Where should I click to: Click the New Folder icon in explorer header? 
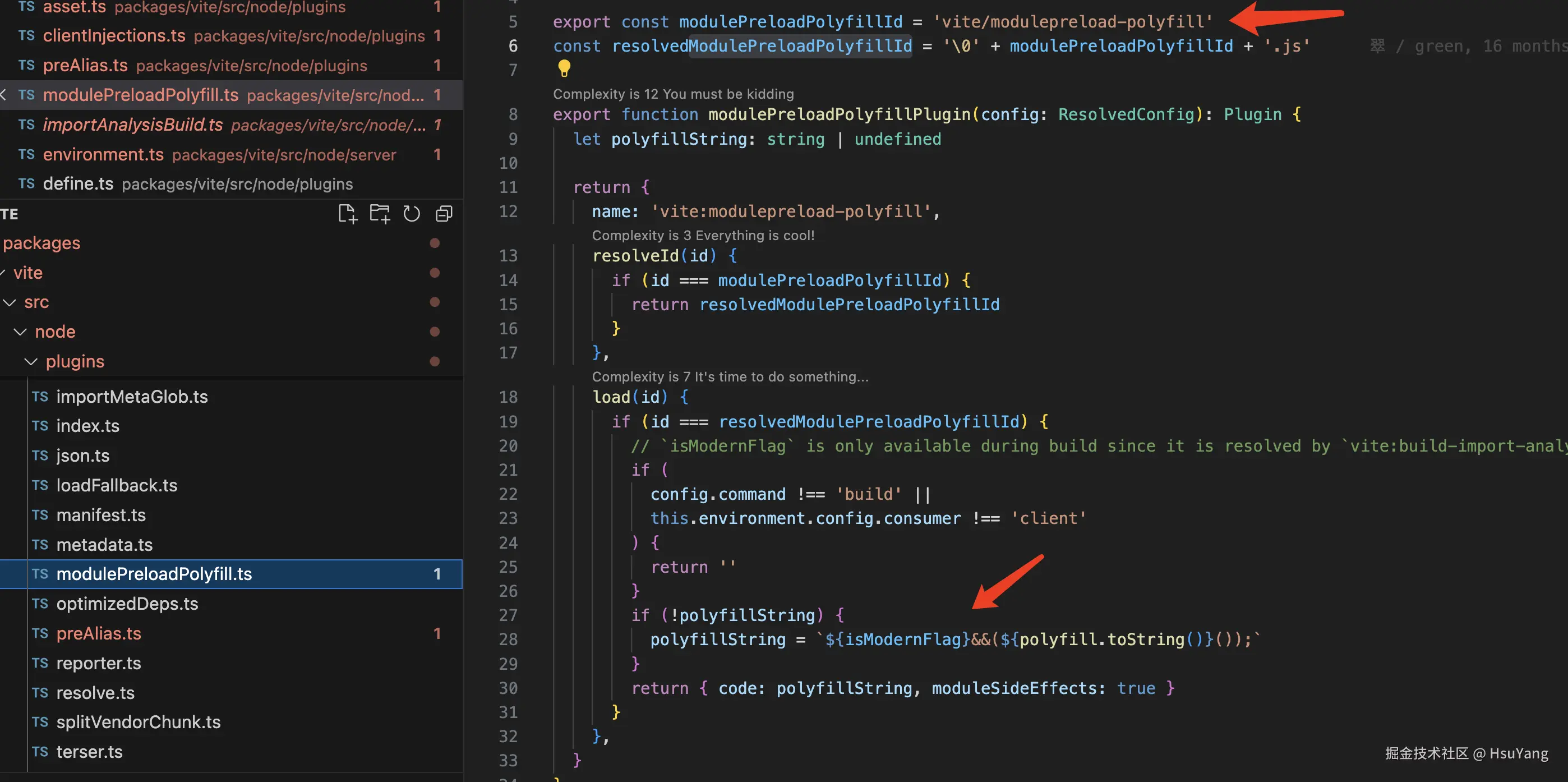click(x=380, y=214)
